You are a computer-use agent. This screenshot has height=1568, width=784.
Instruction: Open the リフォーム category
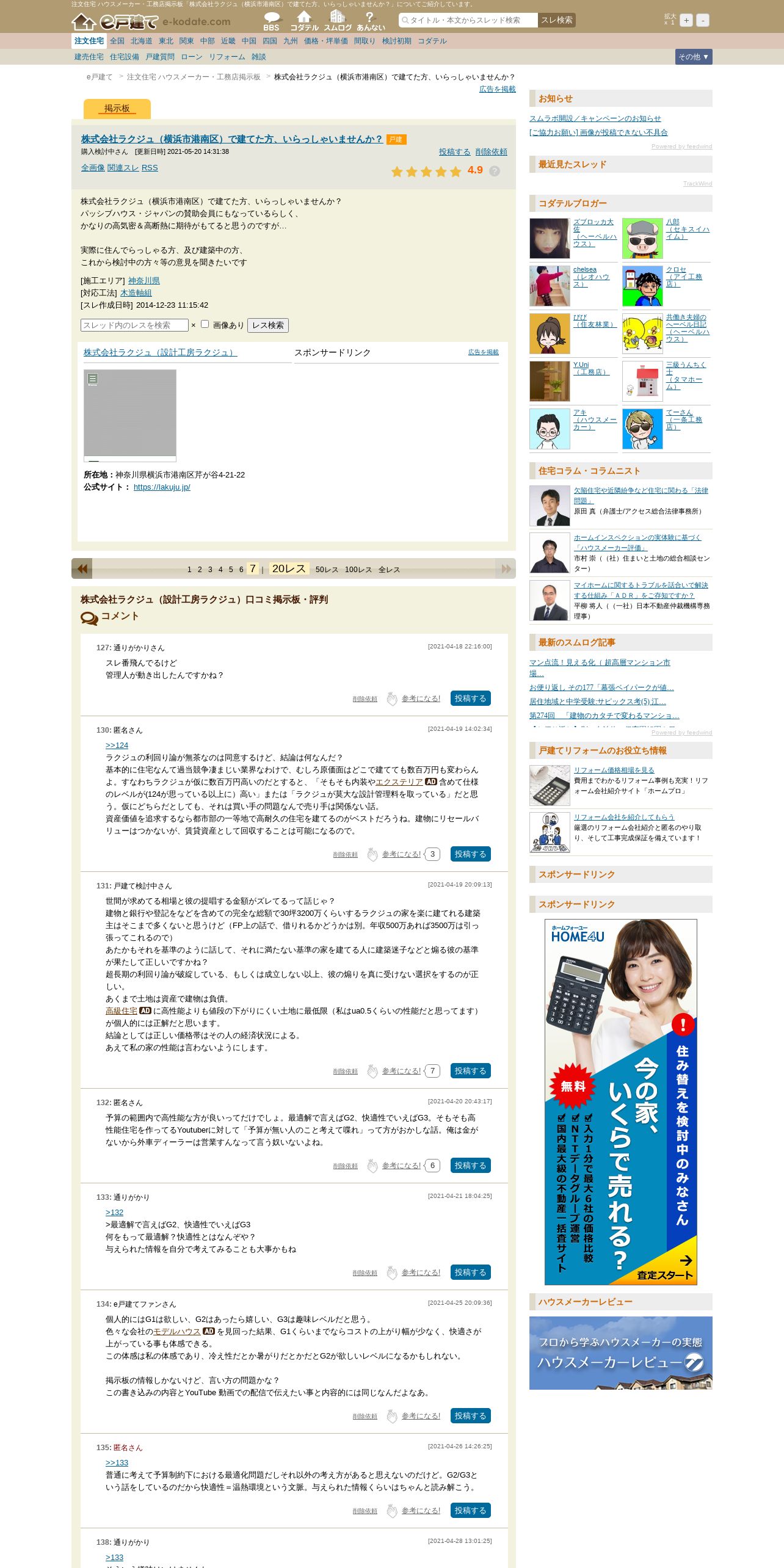(x=227, y=57)
